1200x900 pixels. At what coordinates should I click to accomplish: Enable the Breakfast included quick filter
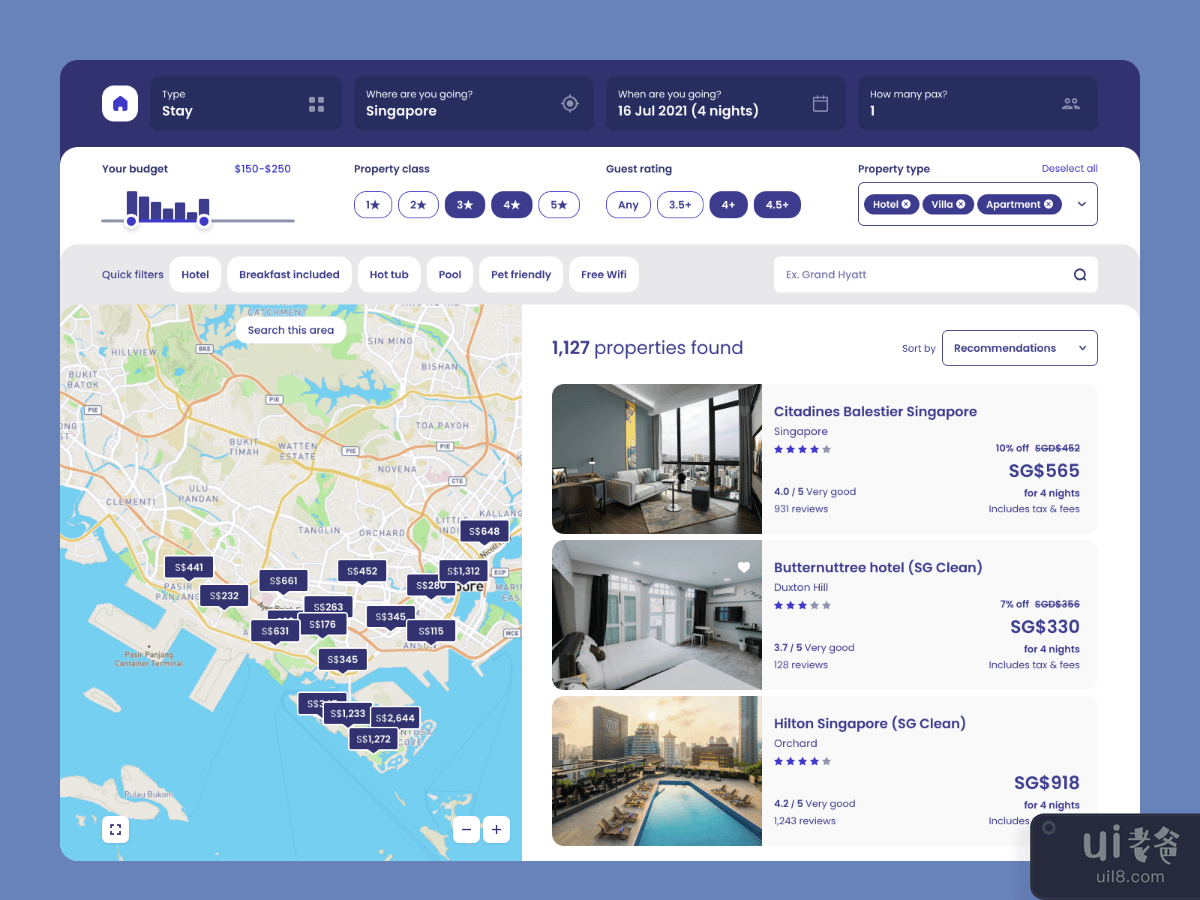coord(289,275)
